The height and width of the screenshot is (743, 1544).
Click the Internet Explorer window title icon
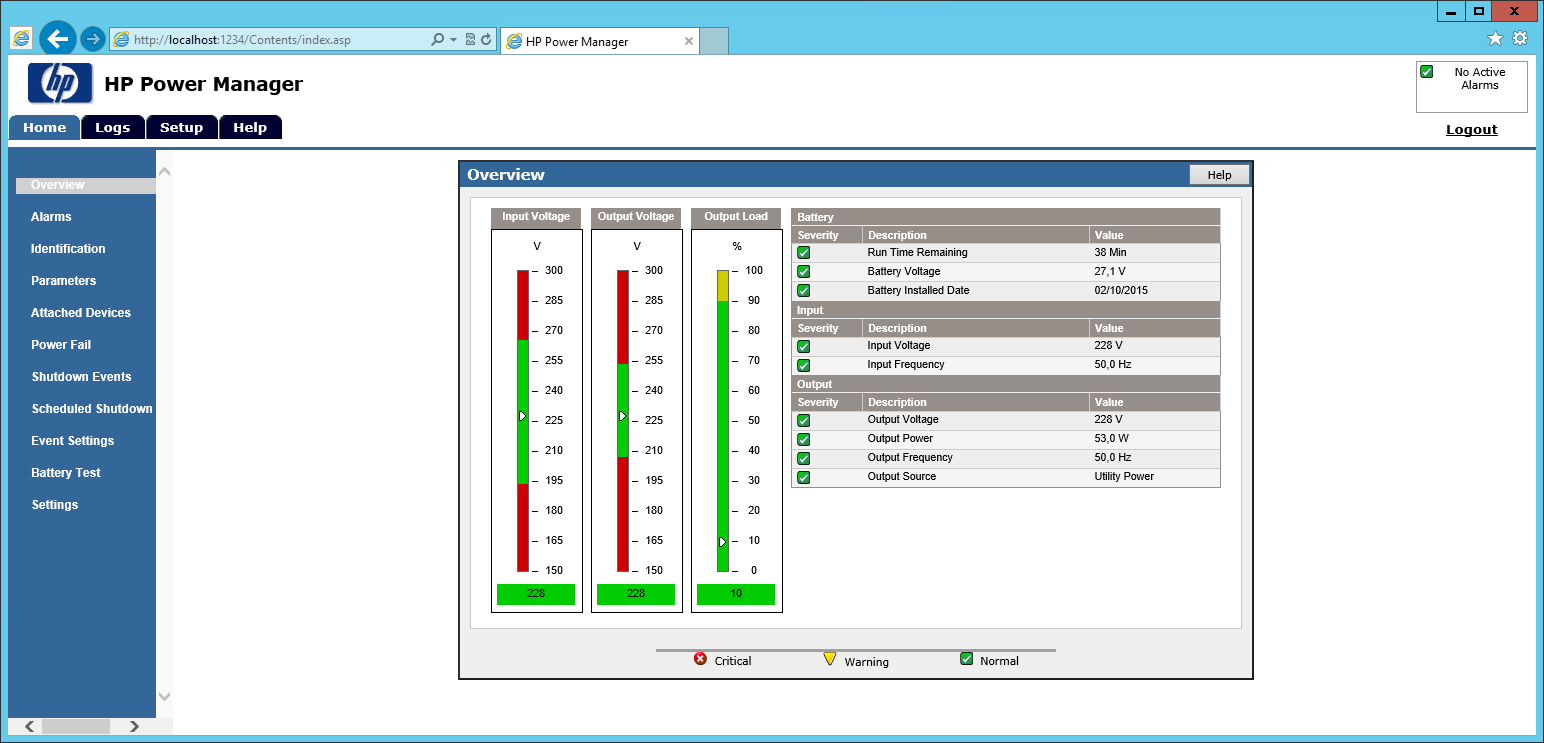[21, 38]
